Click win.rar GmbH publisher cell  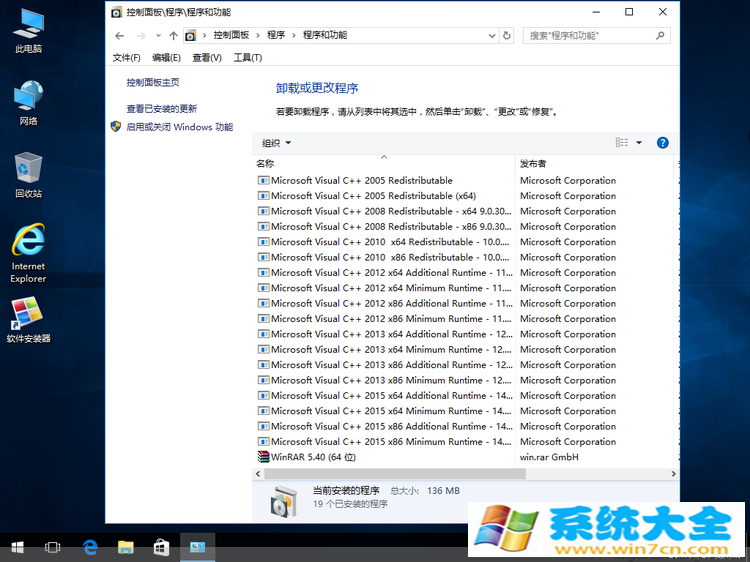549,457
